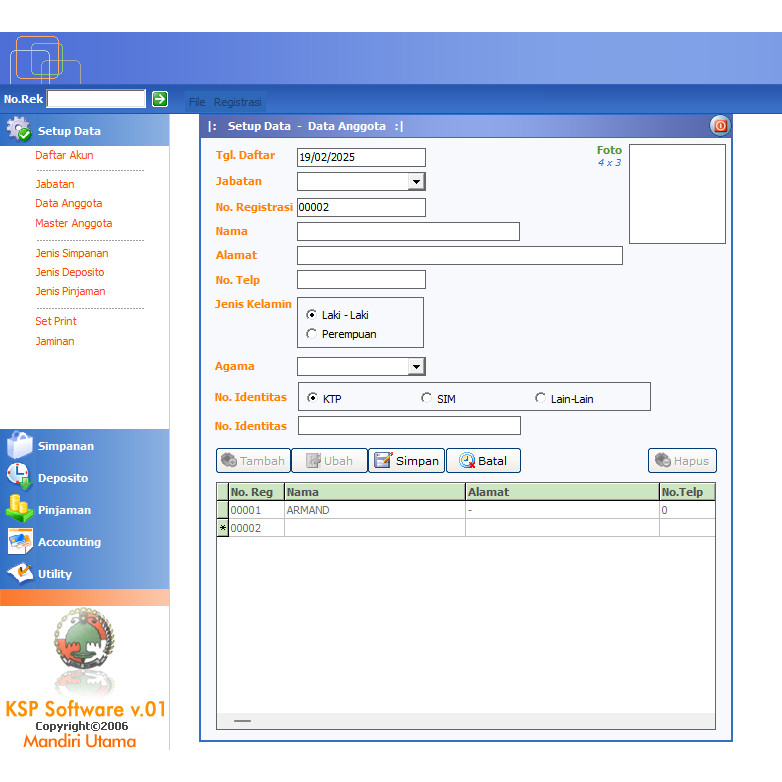Click the Foto 4 x 3 photo box

[x=677, y=194]
